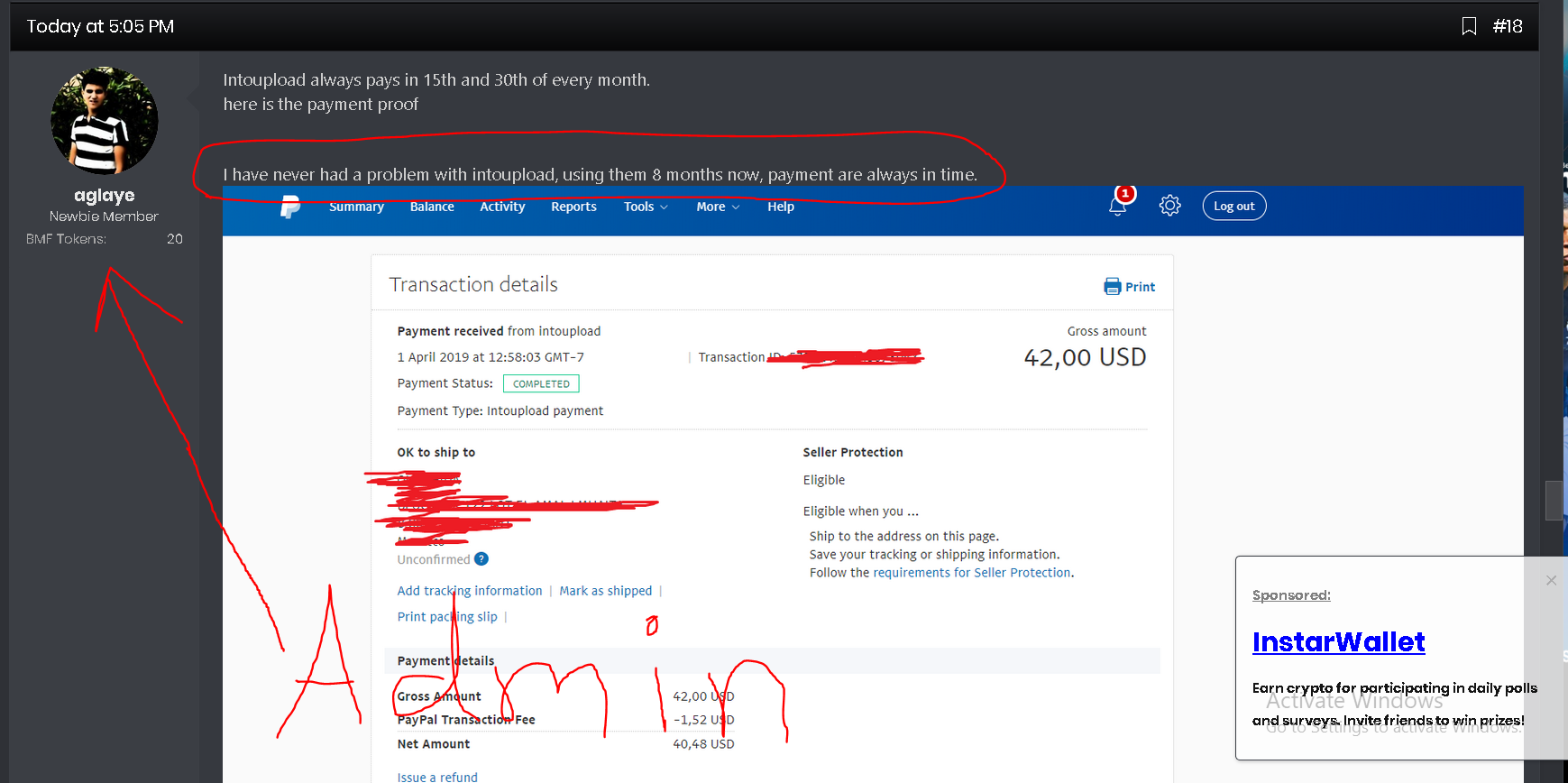Go to the Summary tab
Viewport: 1568px width, 783px height.
(x=356, y=207)
